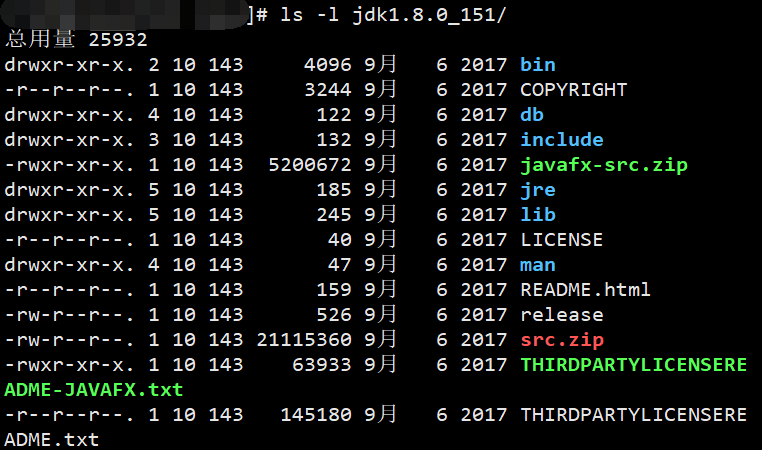This screenshot has width=762, height=450.
Task: Click the lib directory name
Action: [x=537, y=215]
